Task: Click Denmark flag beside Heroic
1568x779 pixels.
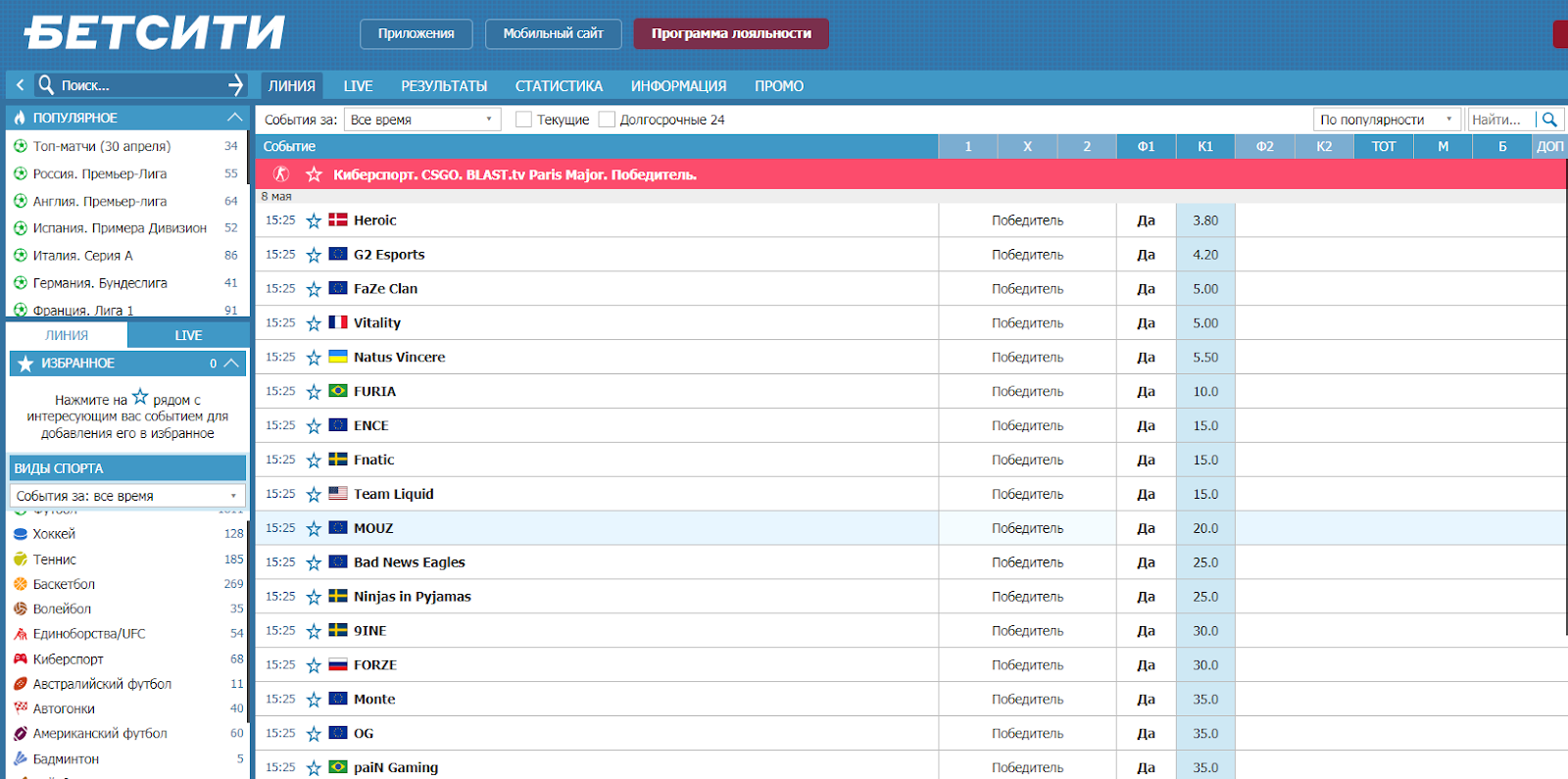Action: (338, 220)
